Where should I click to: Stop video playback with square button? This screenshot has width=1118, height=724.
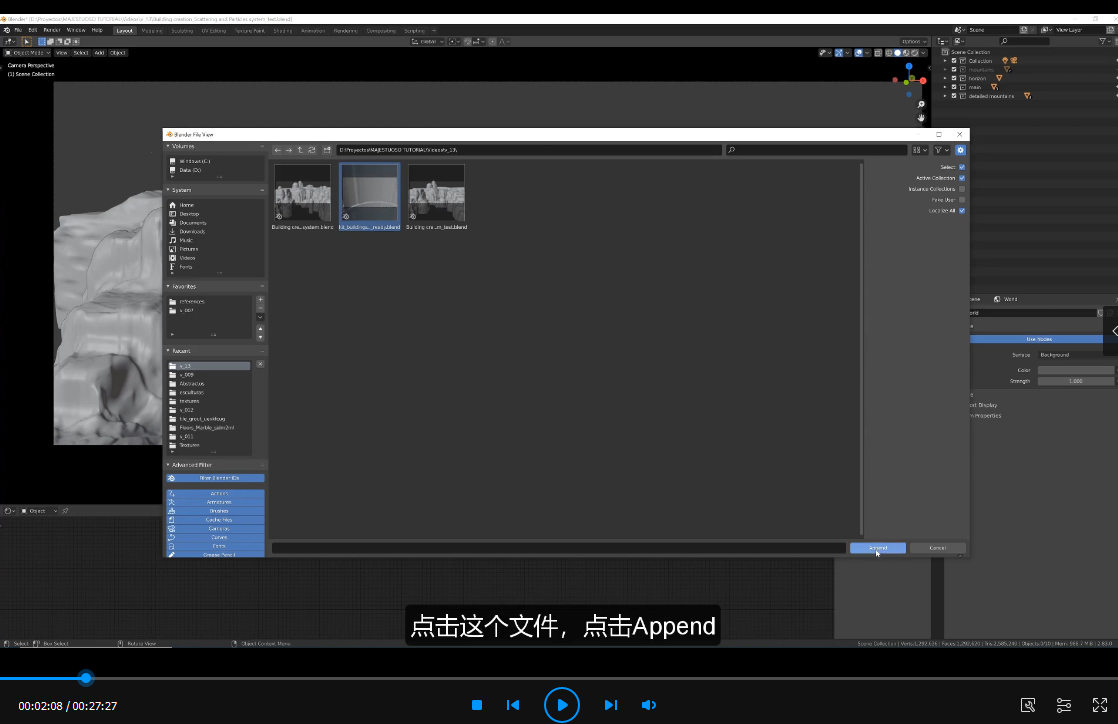pyautogui.click(x=477, y=705)
